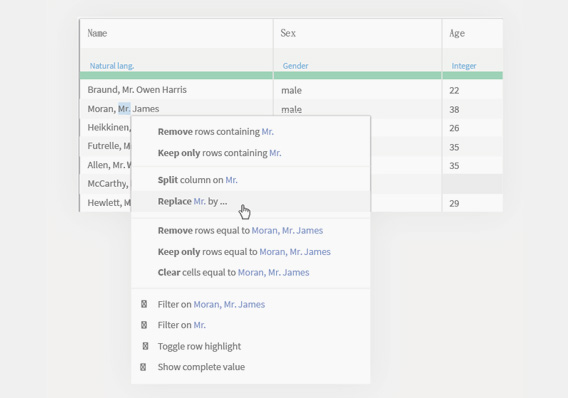Click icon beside Filter on Moran, Mr. James
The height and width of the screenshot is (398, 568).
point(144,304)
